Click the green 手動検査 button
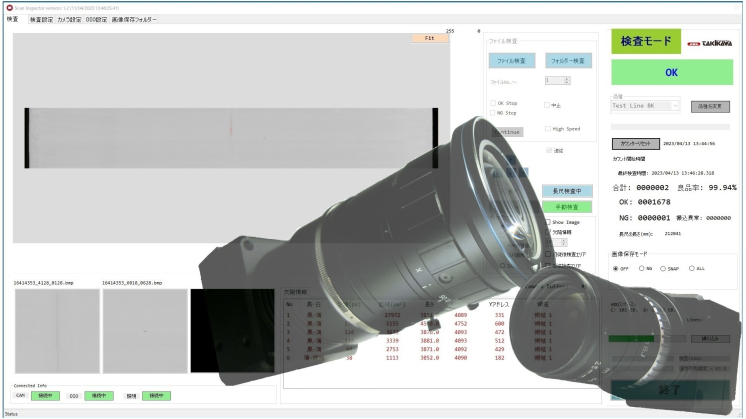The image size is (746, 419). [567, 207]
